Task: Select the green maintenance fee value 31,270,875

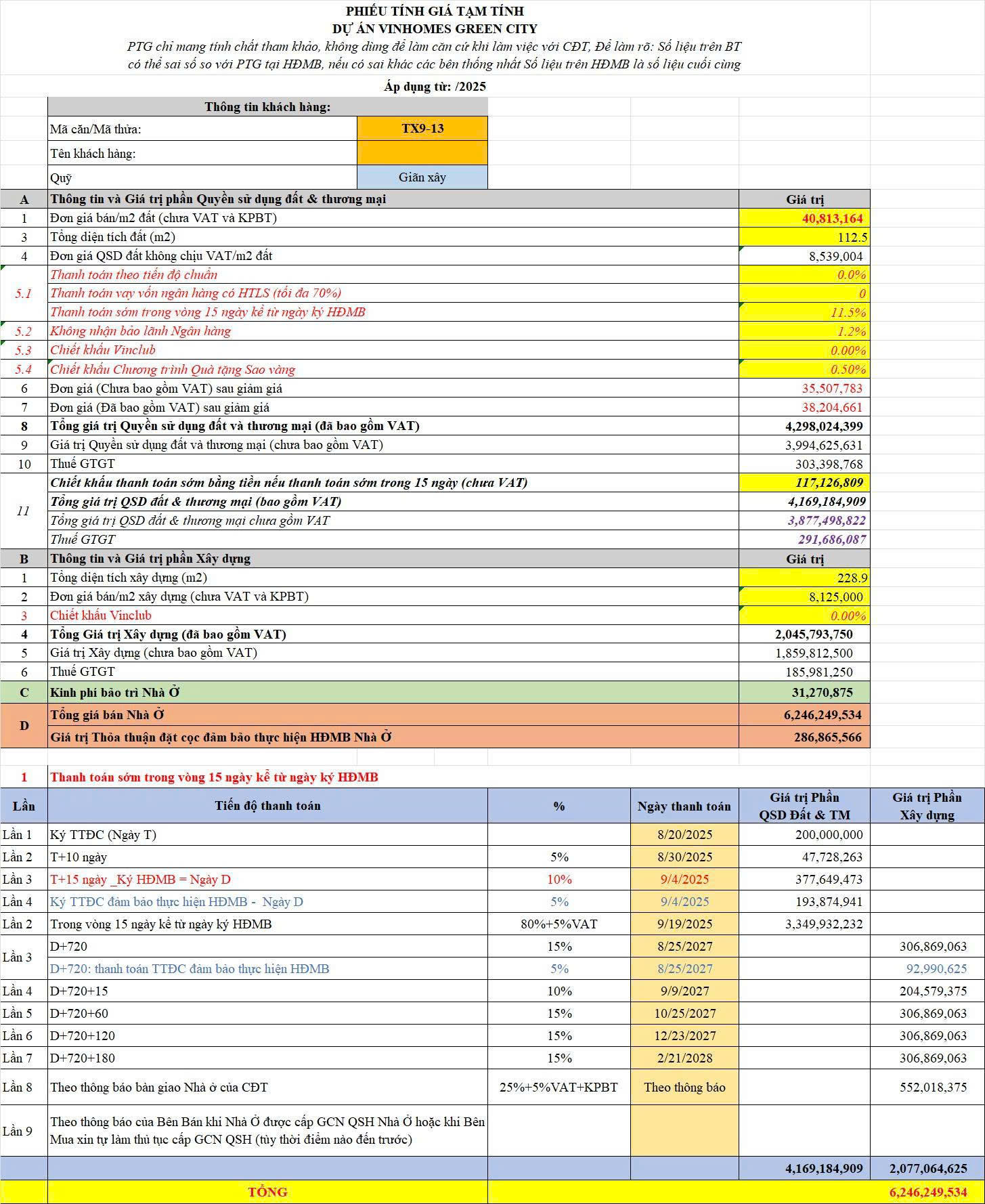Action: [804, 693]
